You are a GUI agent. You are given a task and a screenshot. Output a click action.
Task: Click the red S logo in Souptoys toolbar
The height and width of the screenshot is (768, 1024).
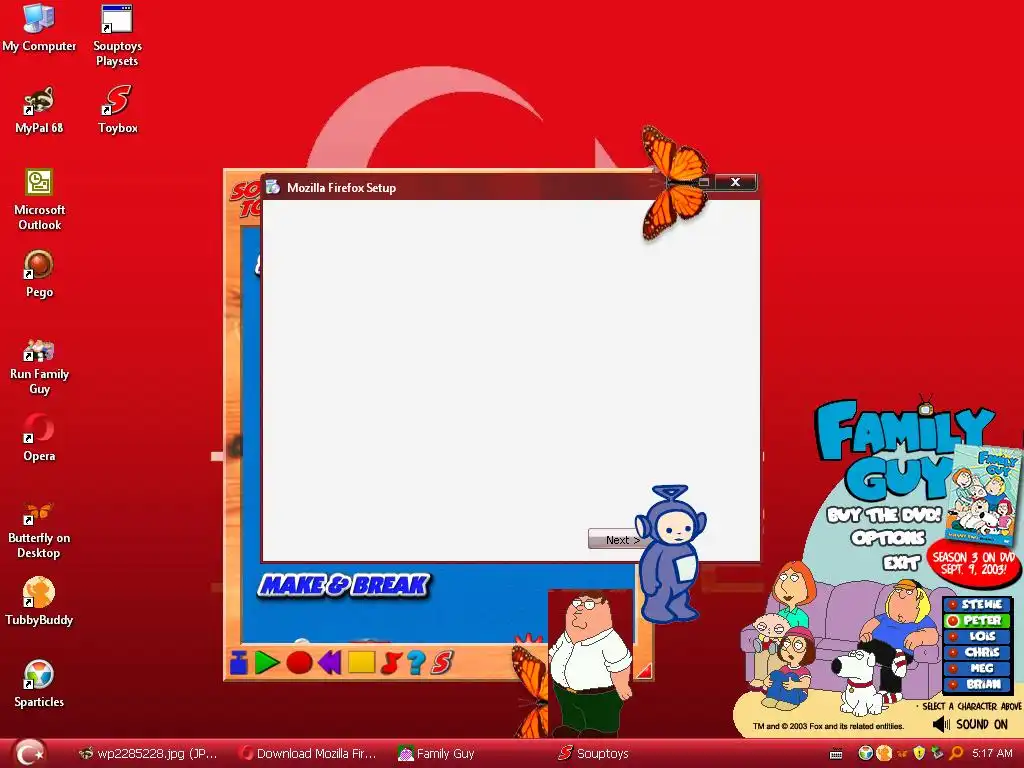(441, 662)
